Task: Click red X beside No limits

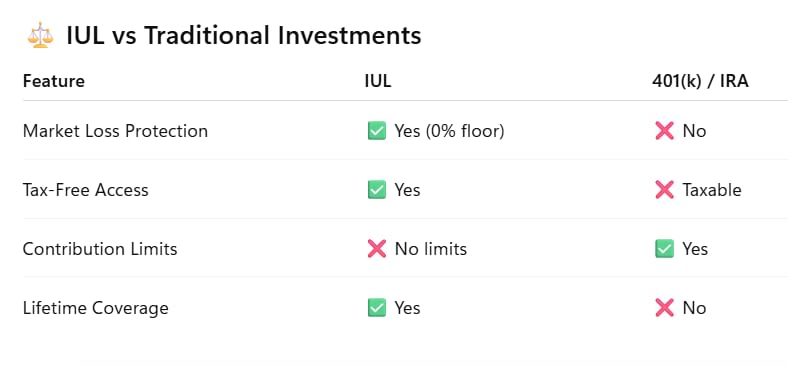Action: point(377,249)
